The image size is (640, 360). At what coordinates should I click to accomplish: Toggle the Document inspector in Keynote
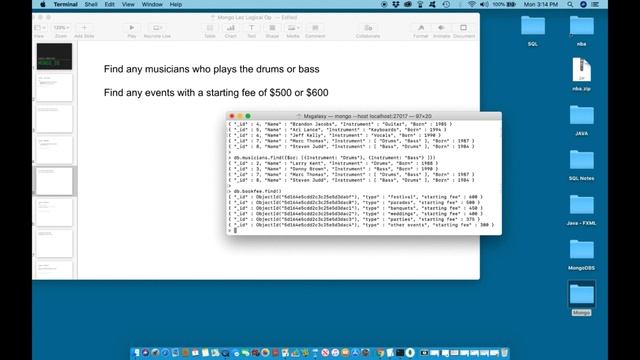[x=463, y=28]
